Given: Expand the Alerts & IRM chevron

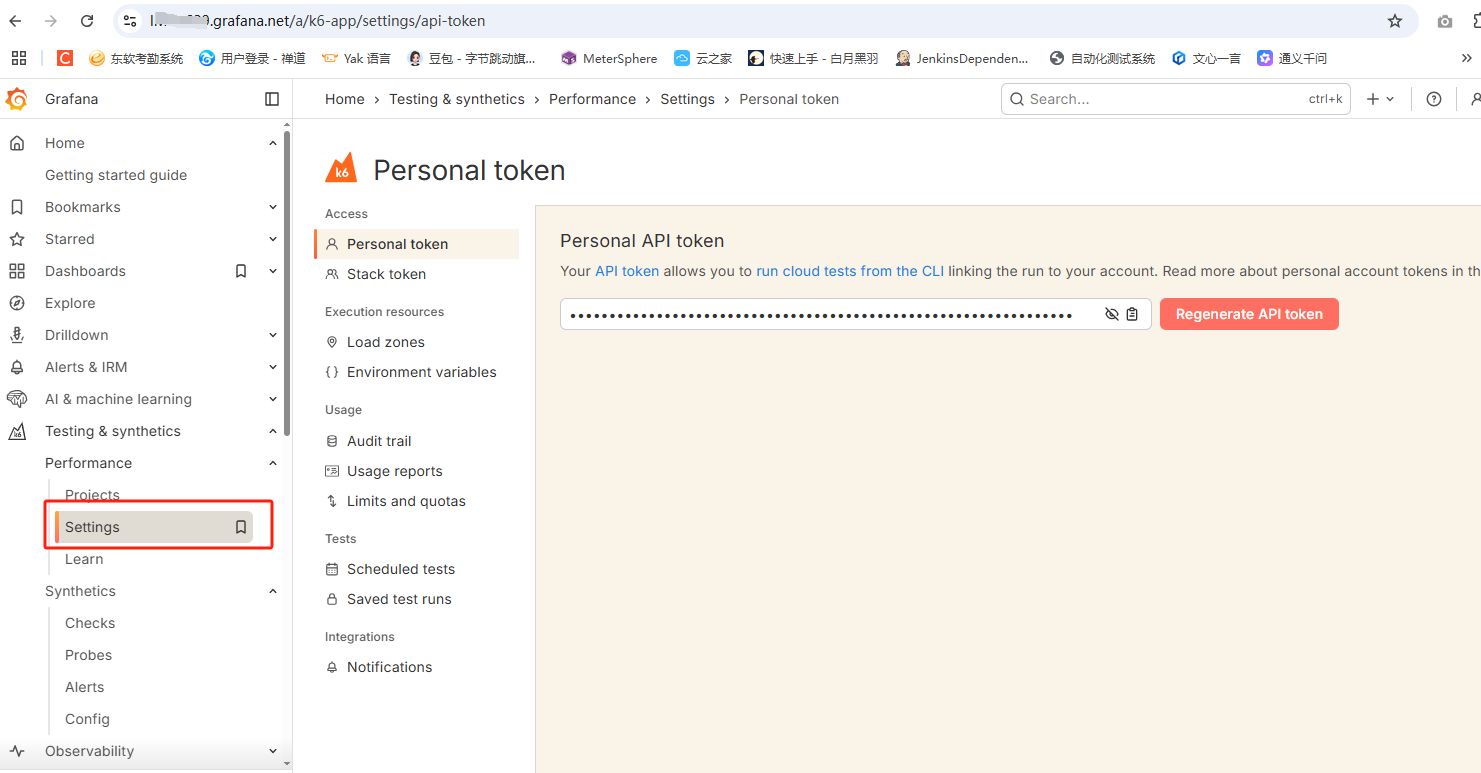Looking at the screenshot, I should pos(273,367).
